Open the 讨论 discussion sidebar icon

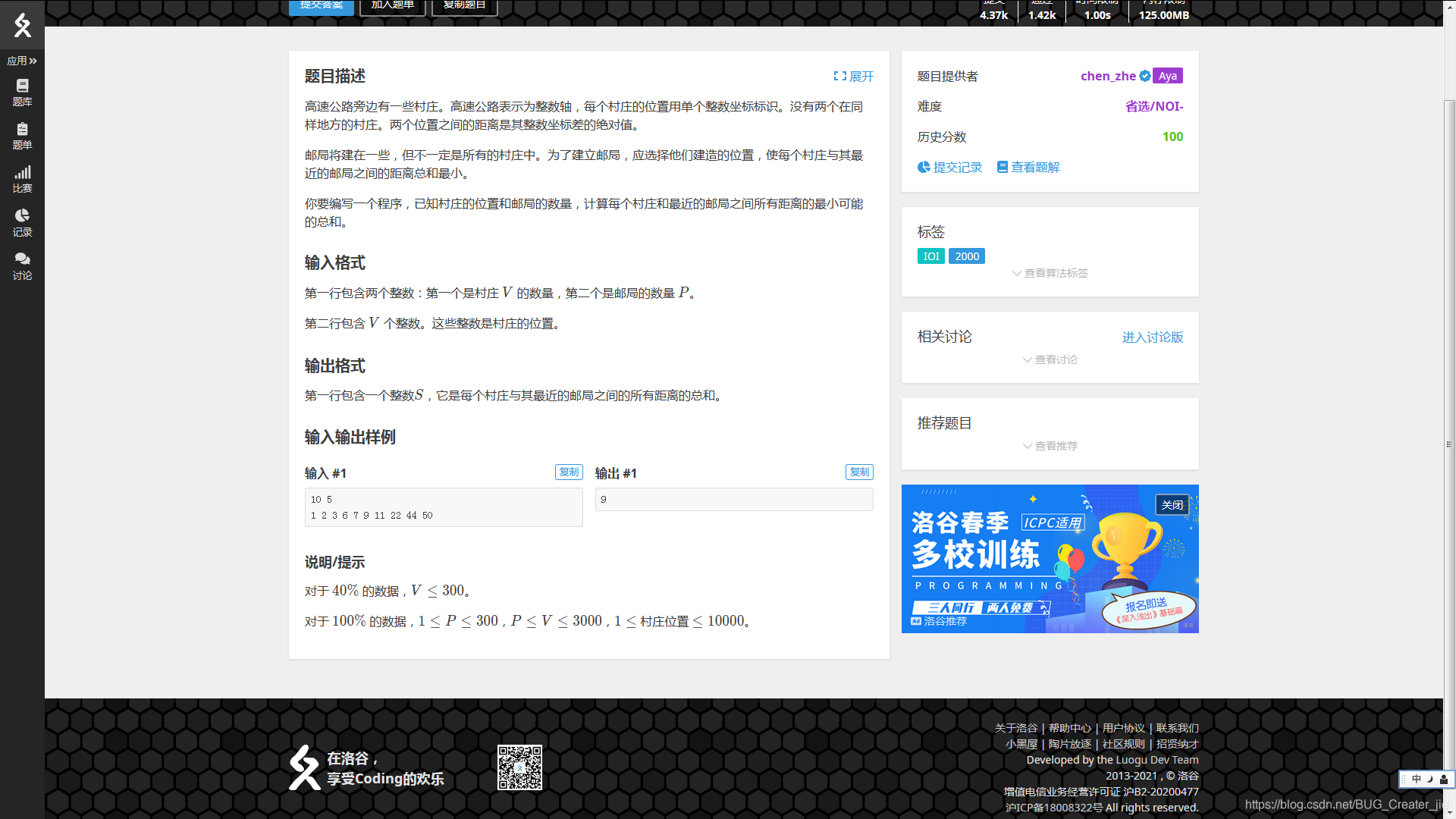pyautogui.click(x=22, y=266)
